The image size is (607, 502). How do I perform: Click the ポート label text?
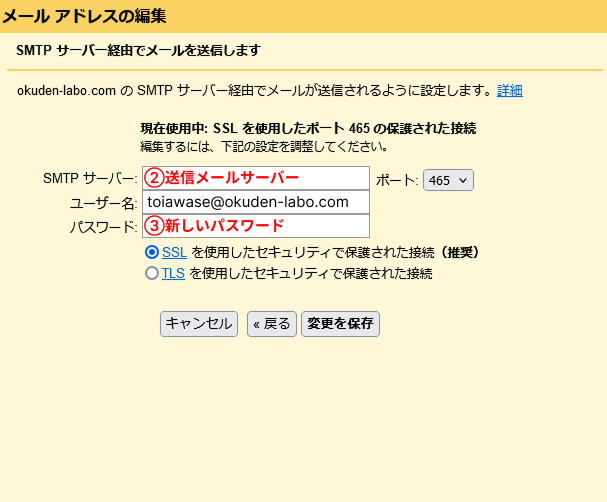coord(397,180)
